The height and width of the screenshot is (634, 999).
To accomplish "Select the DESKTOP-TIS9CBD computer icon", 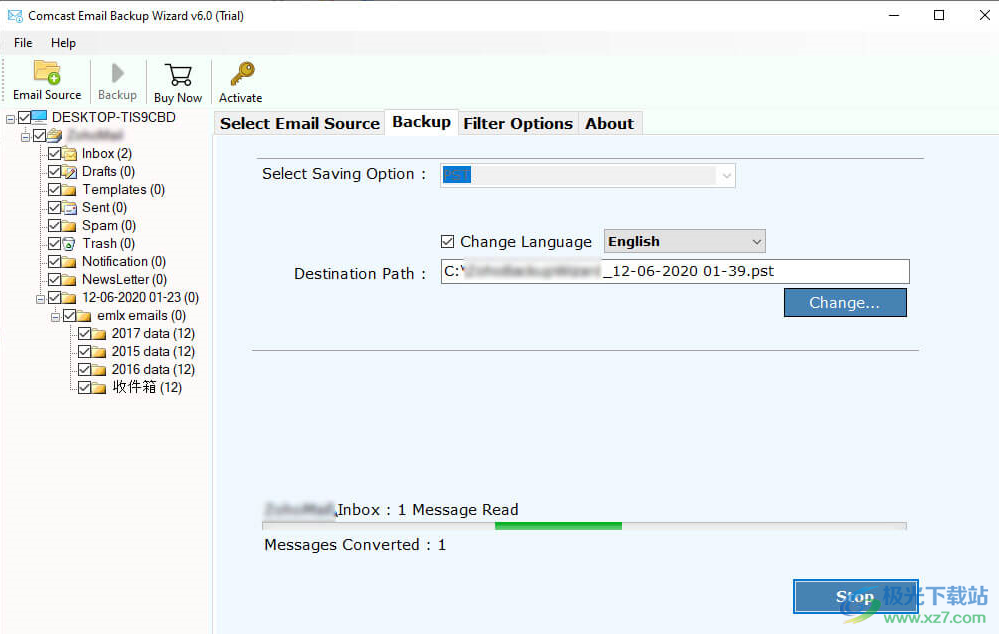I will [x=39, y=117].
